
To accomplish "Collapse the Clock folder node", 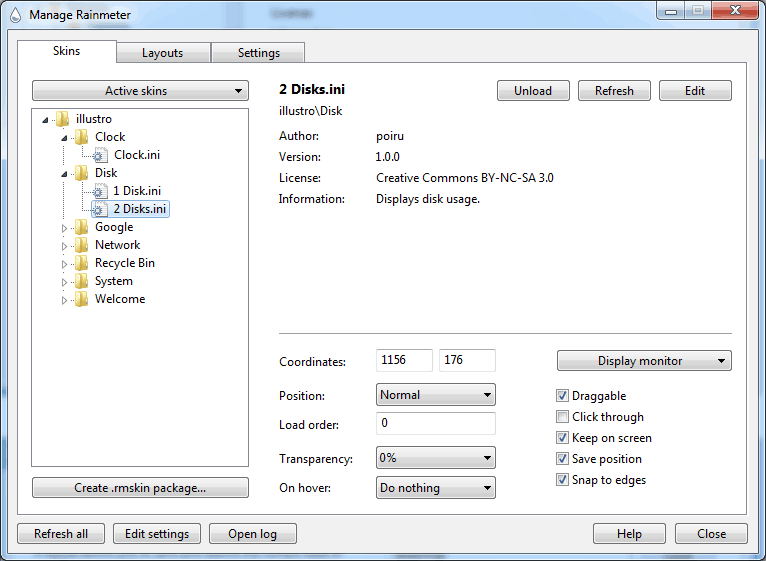I will [64, 138].
